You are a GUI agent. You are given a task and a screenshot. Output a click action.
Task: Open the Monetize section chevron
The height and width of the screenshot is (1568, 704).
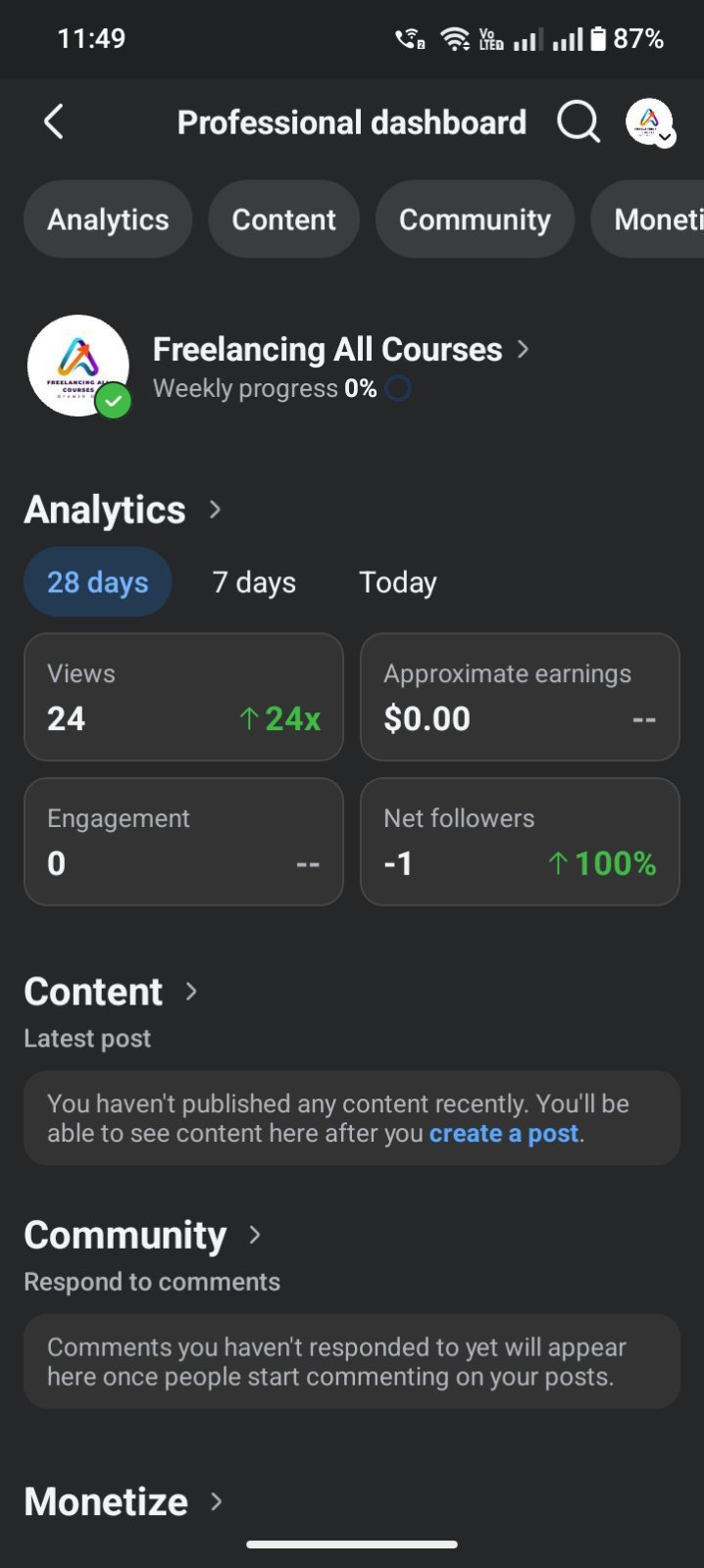217,1501
